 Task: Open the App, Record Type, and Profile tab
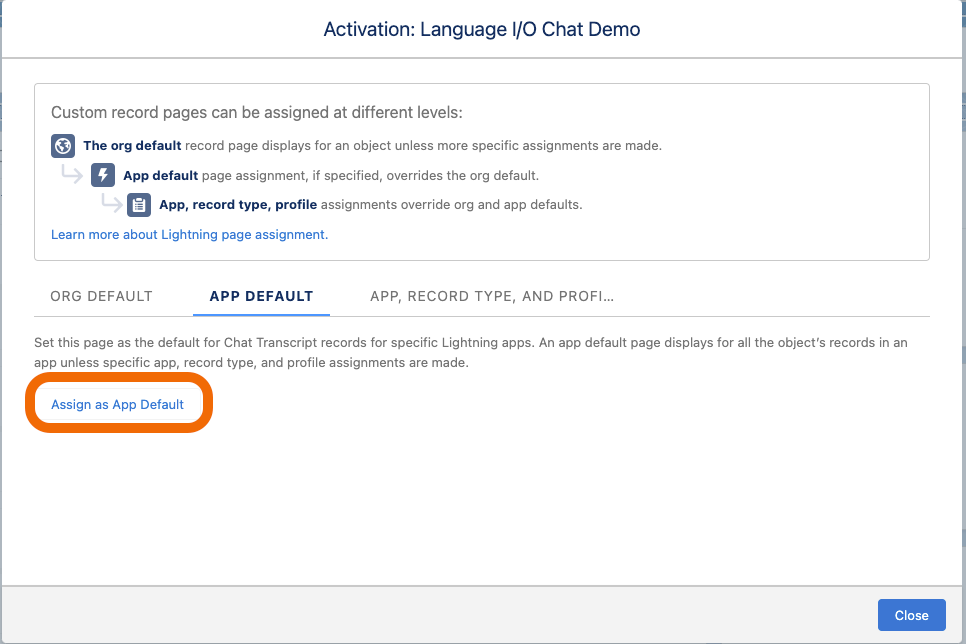click(492, 296)
